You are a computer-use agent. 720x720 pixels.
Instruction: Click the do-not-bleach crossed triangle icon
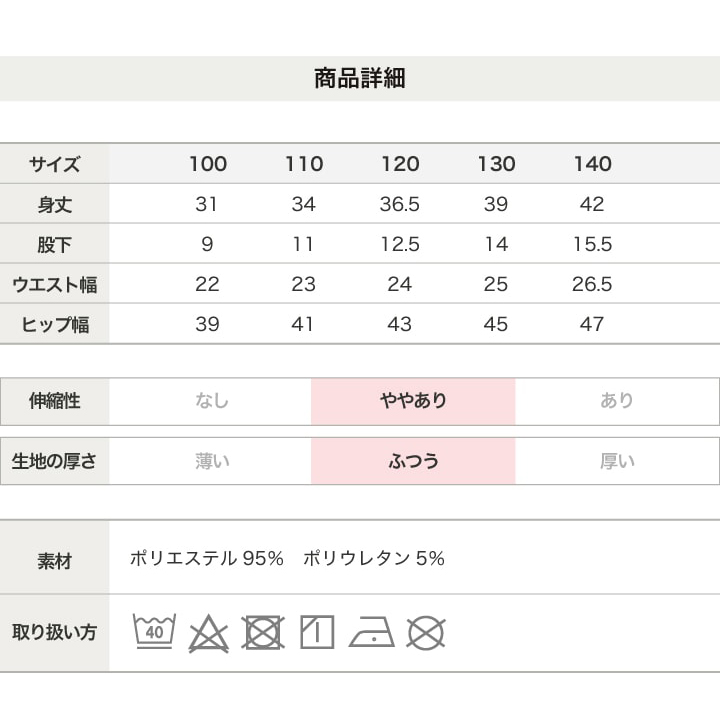click(209, 632)
